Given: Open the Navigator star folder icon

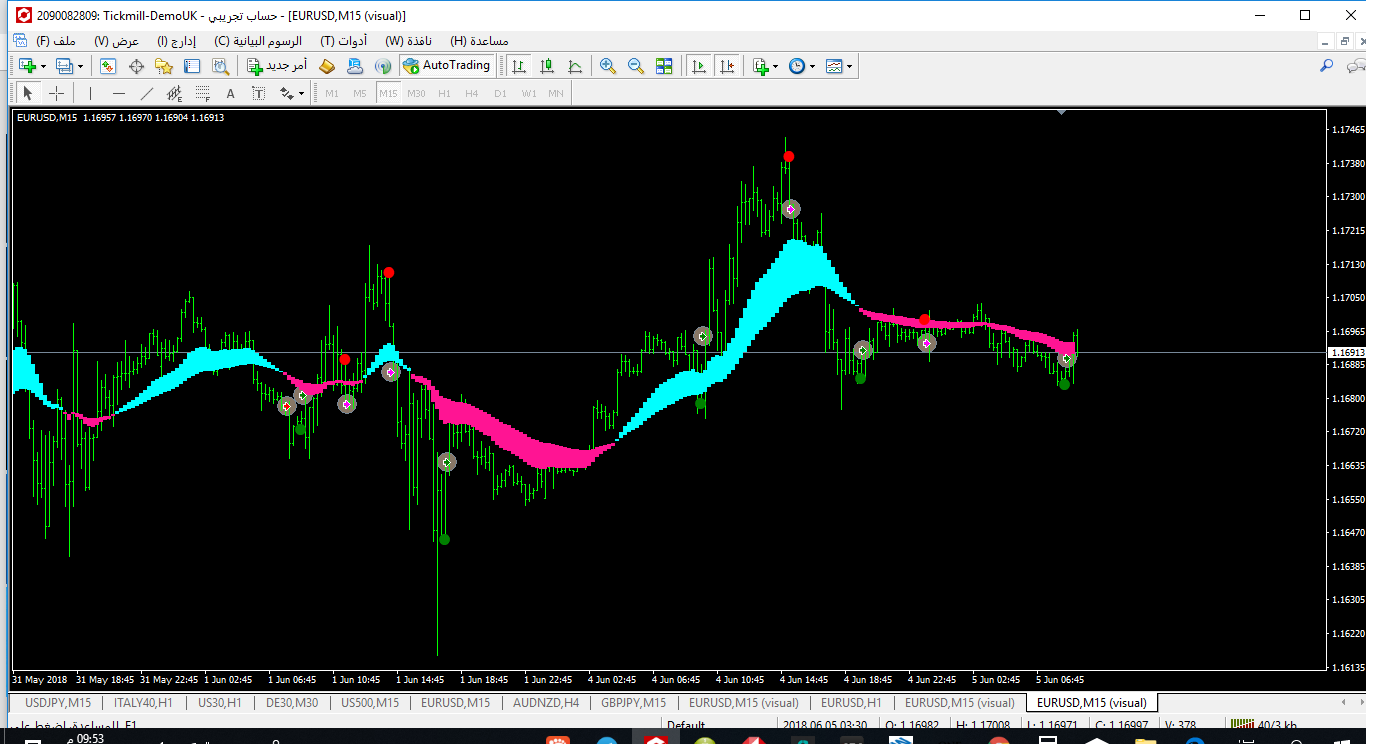Looking at the screenshot, I should click(164, 66).
